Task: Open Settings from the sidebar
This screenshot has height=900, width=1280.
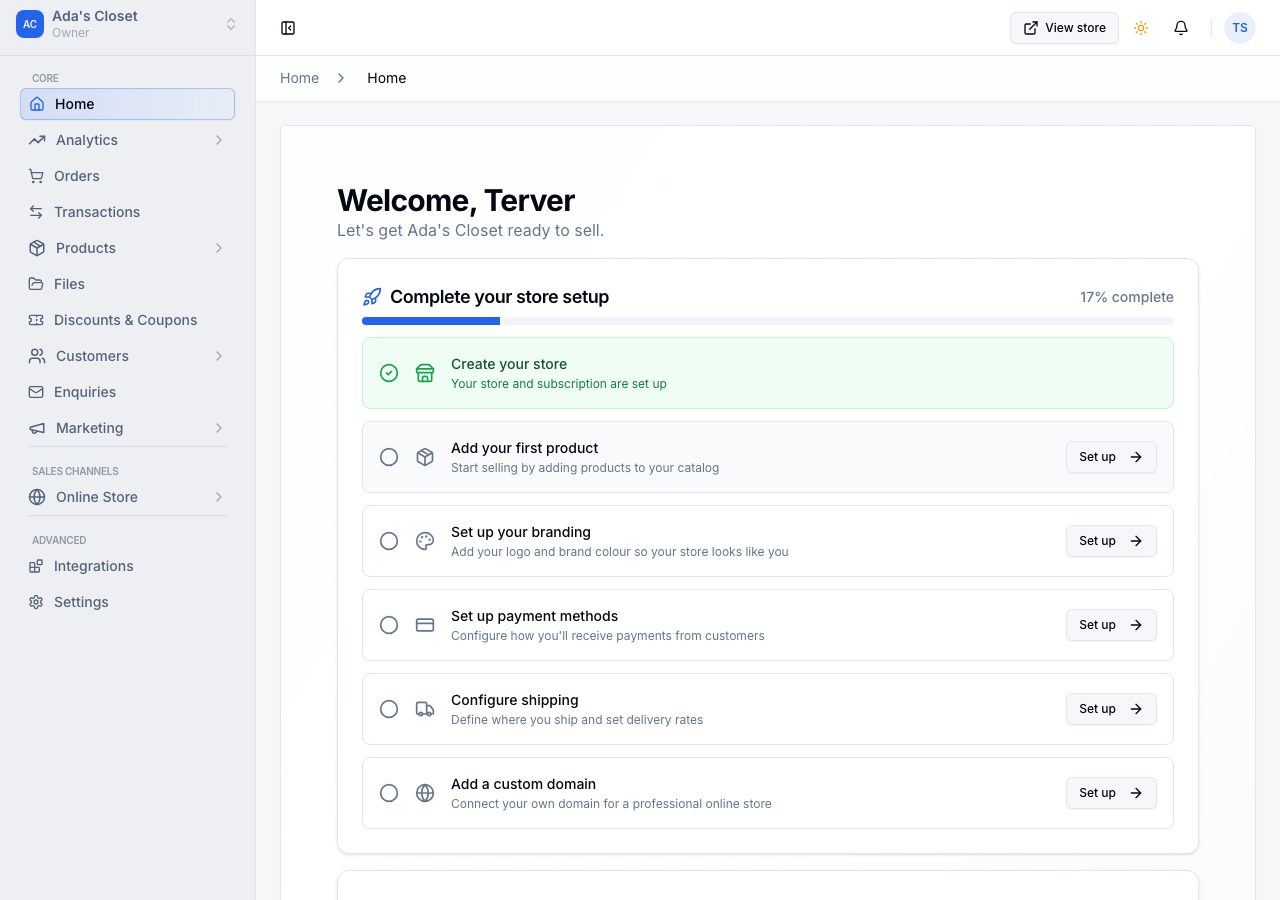Action: [127, 602]
